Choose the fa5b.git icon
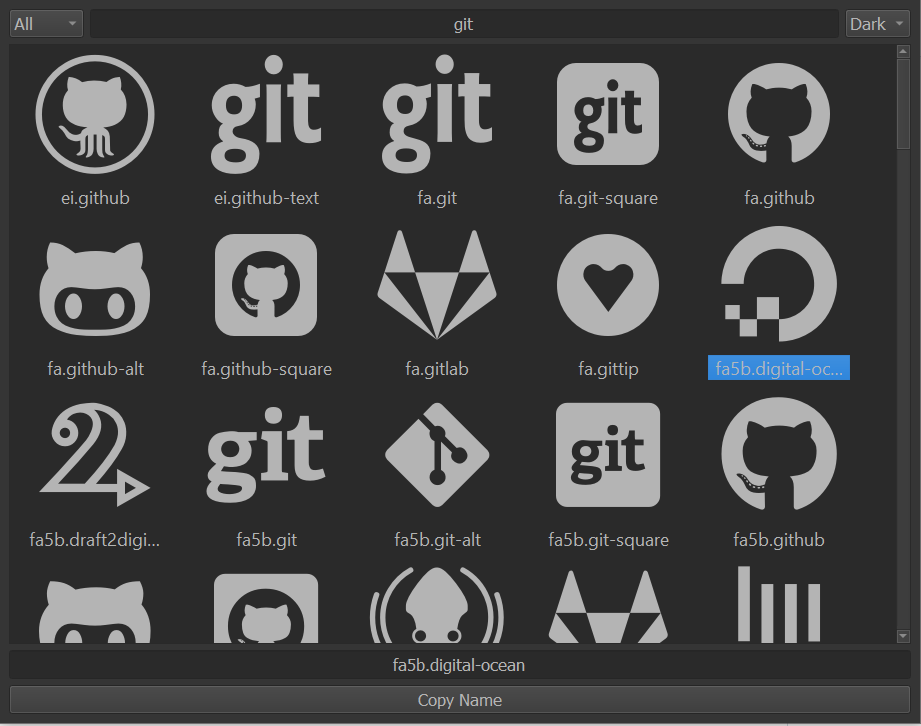921x726 pixels. coord(266,455)
